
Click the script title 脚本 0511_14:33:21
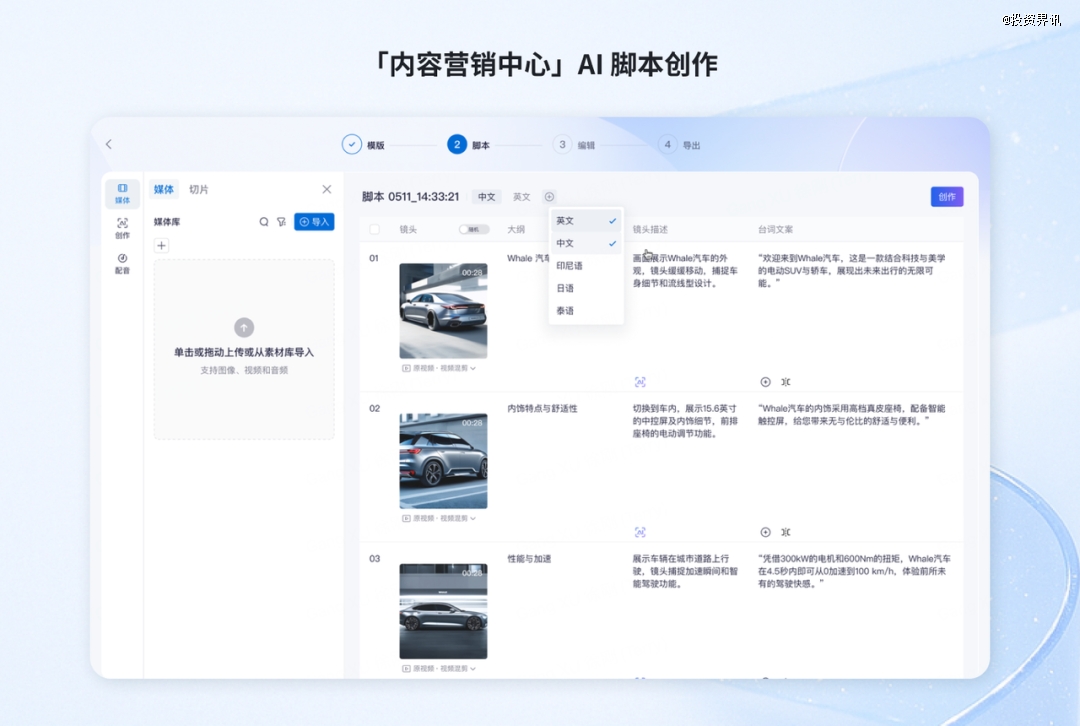click(x=411, y=197)
